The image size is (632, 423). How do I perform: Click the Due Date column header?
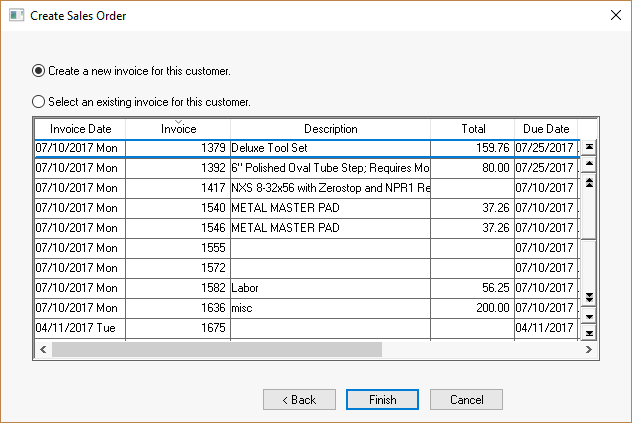tap(545, 129)
